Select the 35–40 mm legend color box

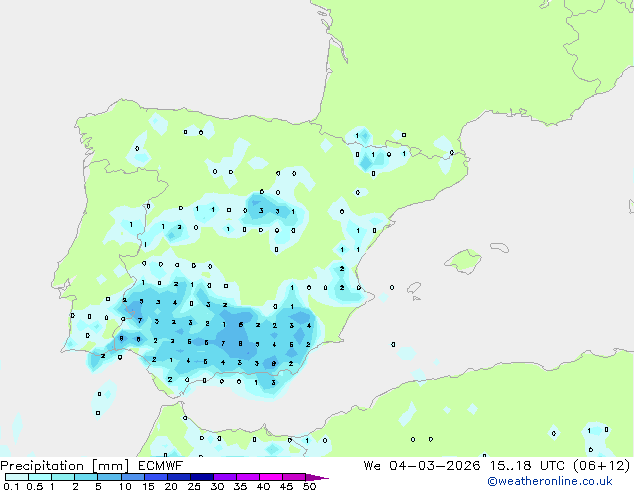coord(247,477)
